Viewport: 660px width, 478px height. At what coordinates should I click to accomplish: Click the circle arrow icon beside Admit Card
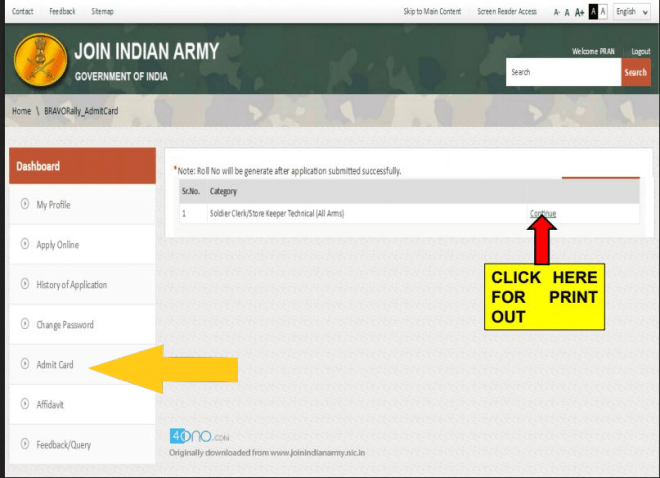(25, 364)
